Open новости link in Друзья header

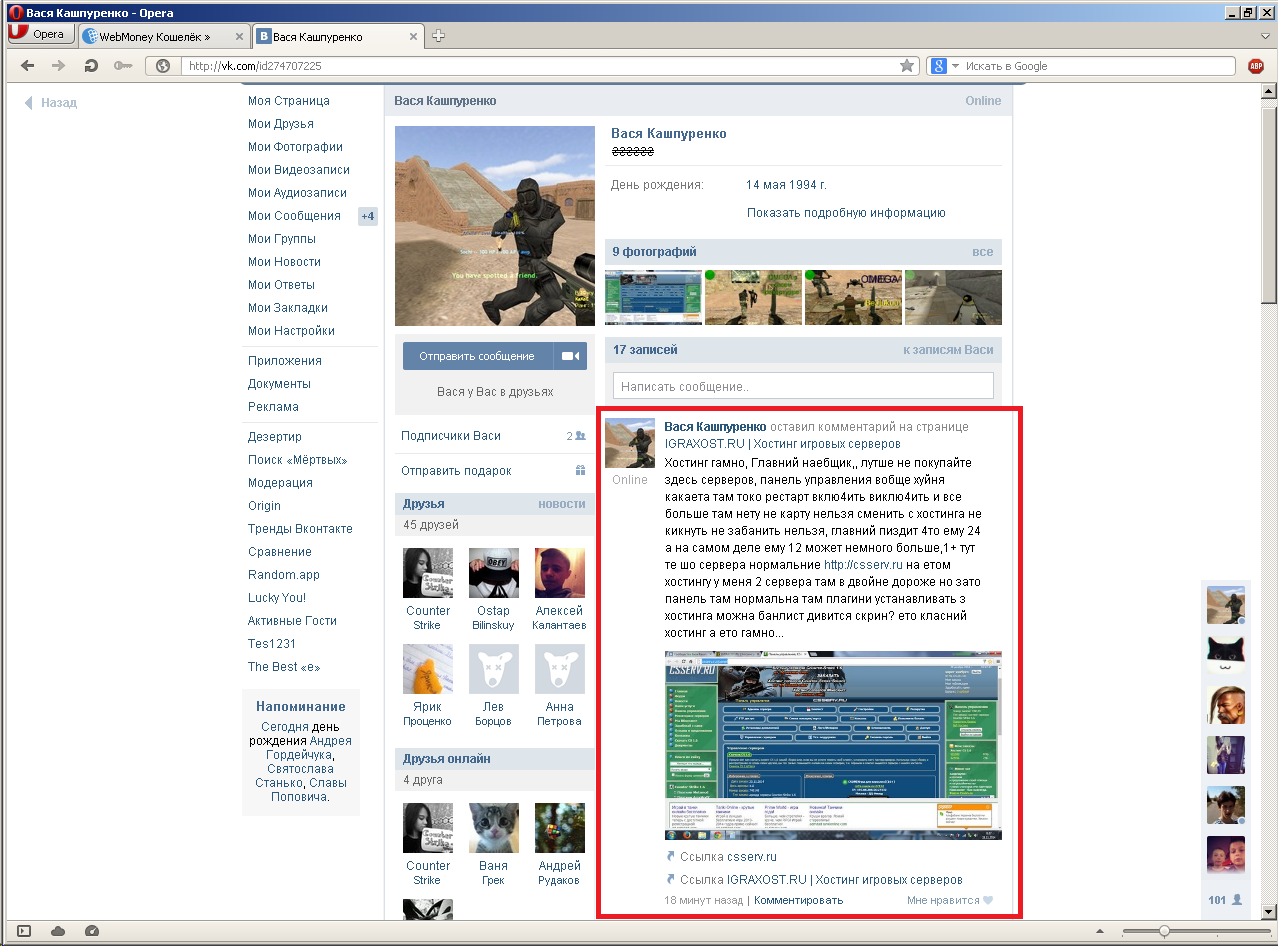562,504
